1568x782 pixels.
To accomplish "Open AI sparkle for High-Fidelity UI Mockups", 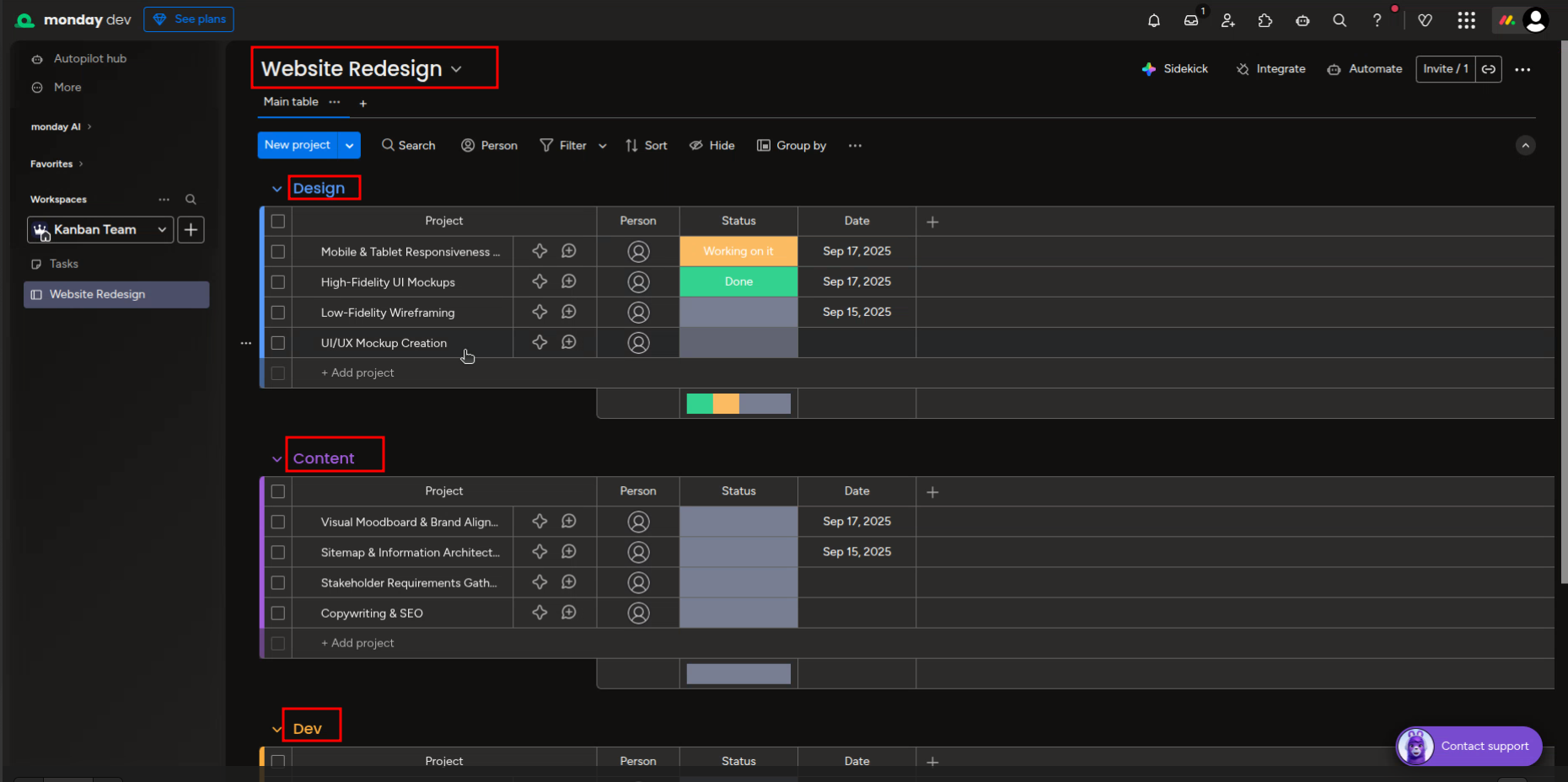I will pyautogui.click(x=540, y=281).
